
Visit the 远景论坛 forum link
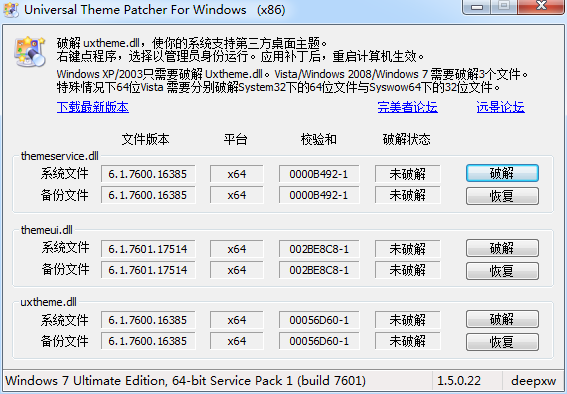pyautogui.click(x=500, y=107)
